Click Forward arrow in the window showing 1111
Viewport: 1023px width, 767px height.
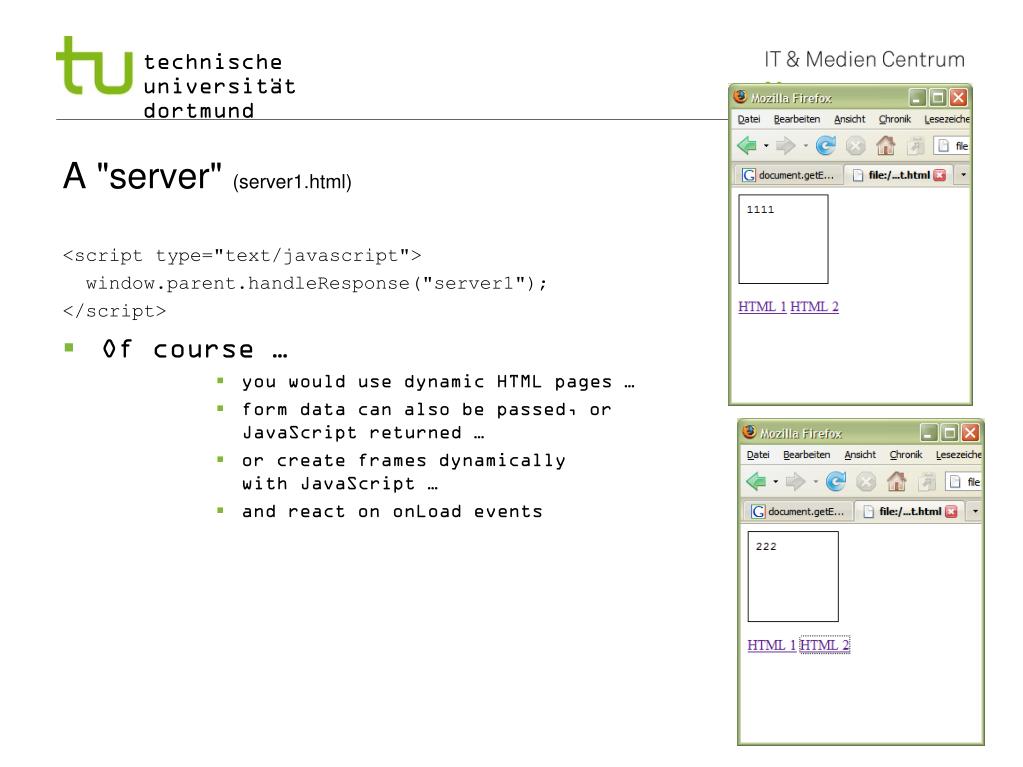786,145
